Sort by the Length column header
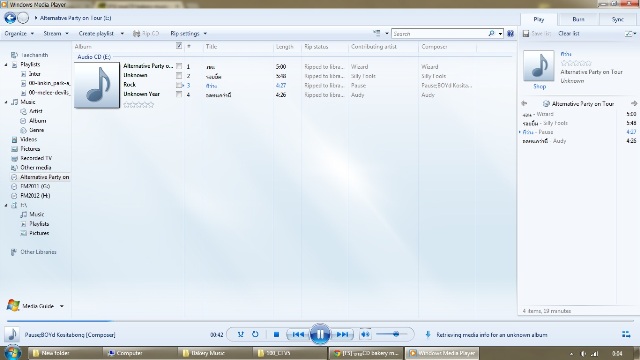 284,47
